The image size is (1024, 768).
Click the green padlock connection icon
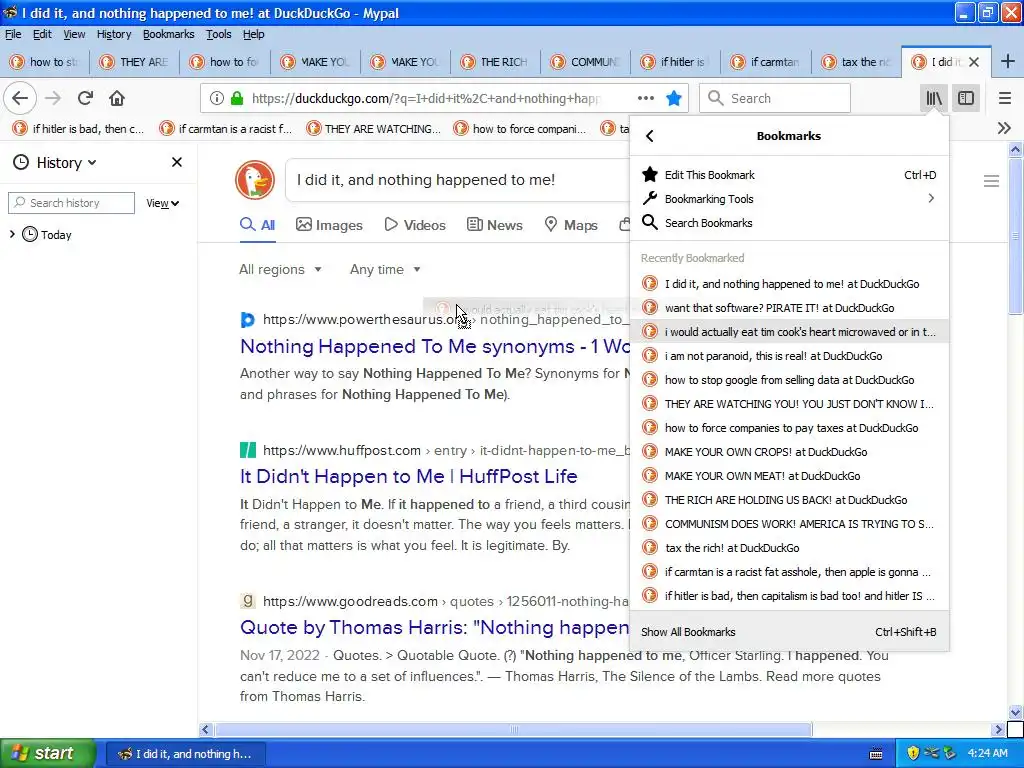(x=237, y=98)
